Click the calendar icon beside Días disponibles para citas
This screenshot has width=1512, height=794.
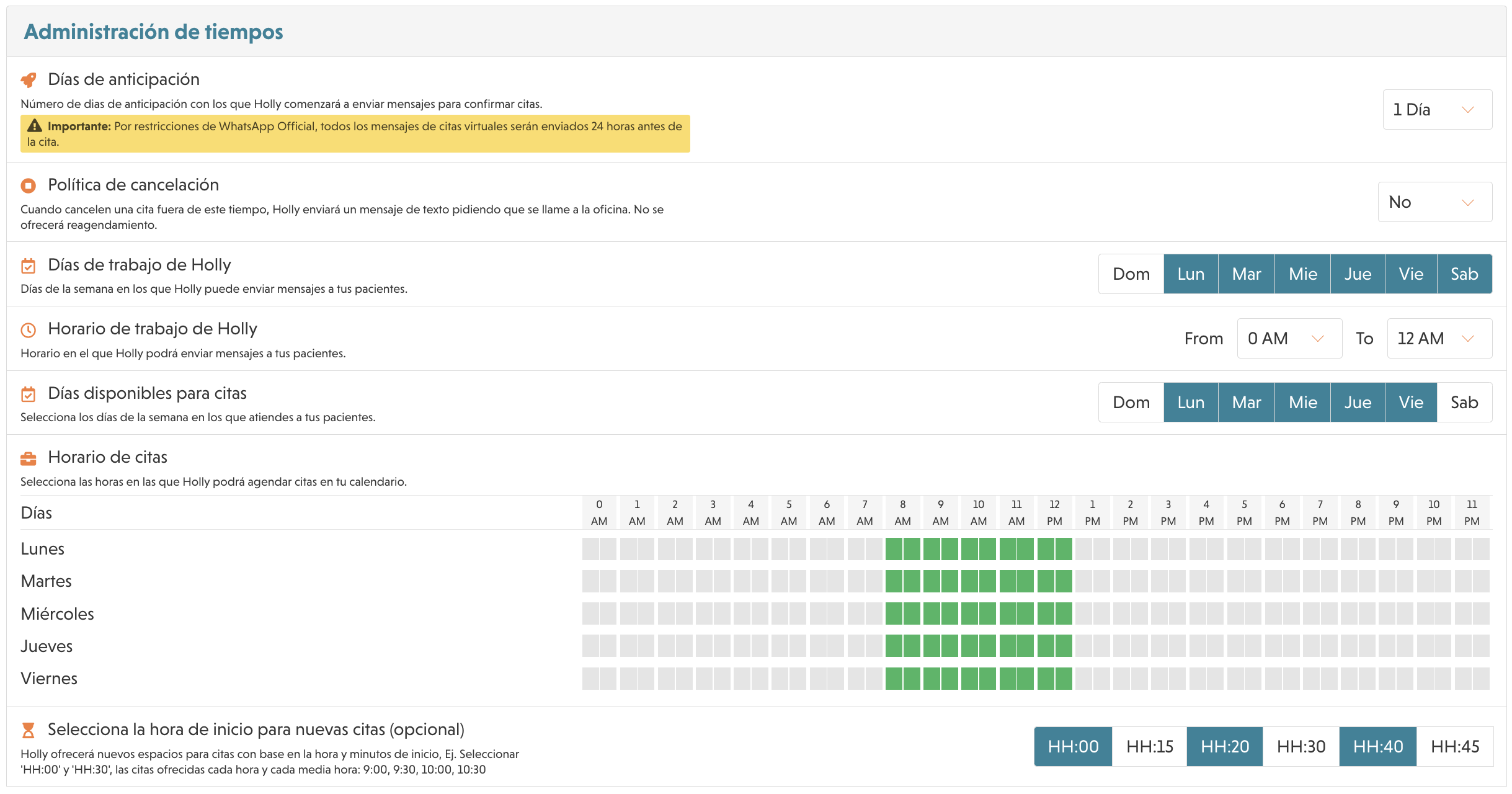click(29, 395)
